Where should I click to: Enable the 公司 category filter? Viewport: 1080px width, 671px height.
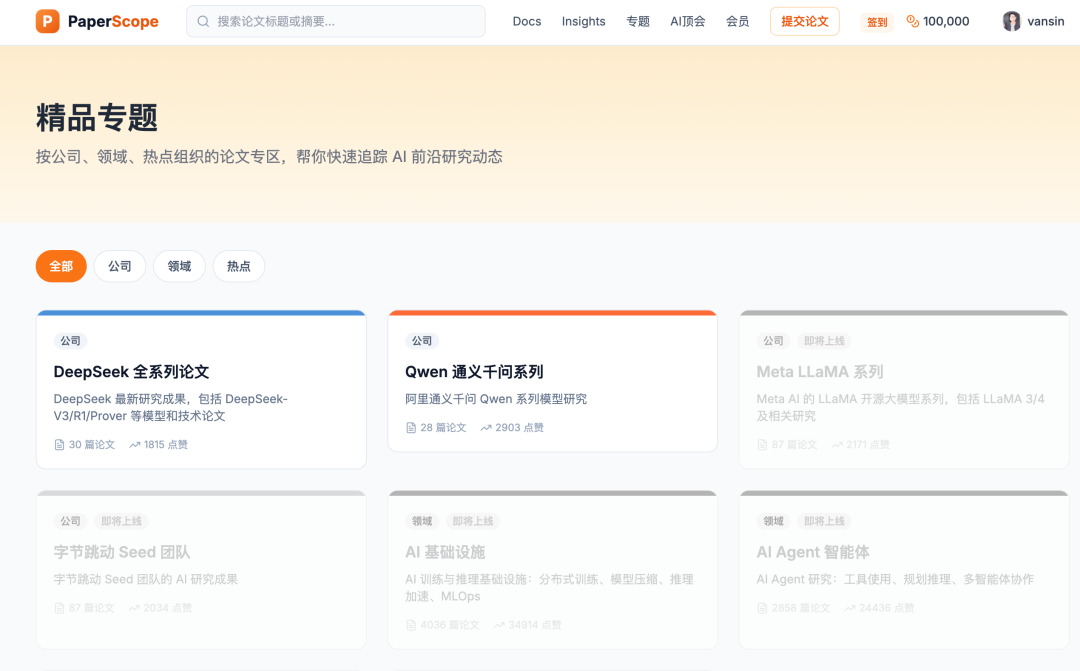(120, 266)
